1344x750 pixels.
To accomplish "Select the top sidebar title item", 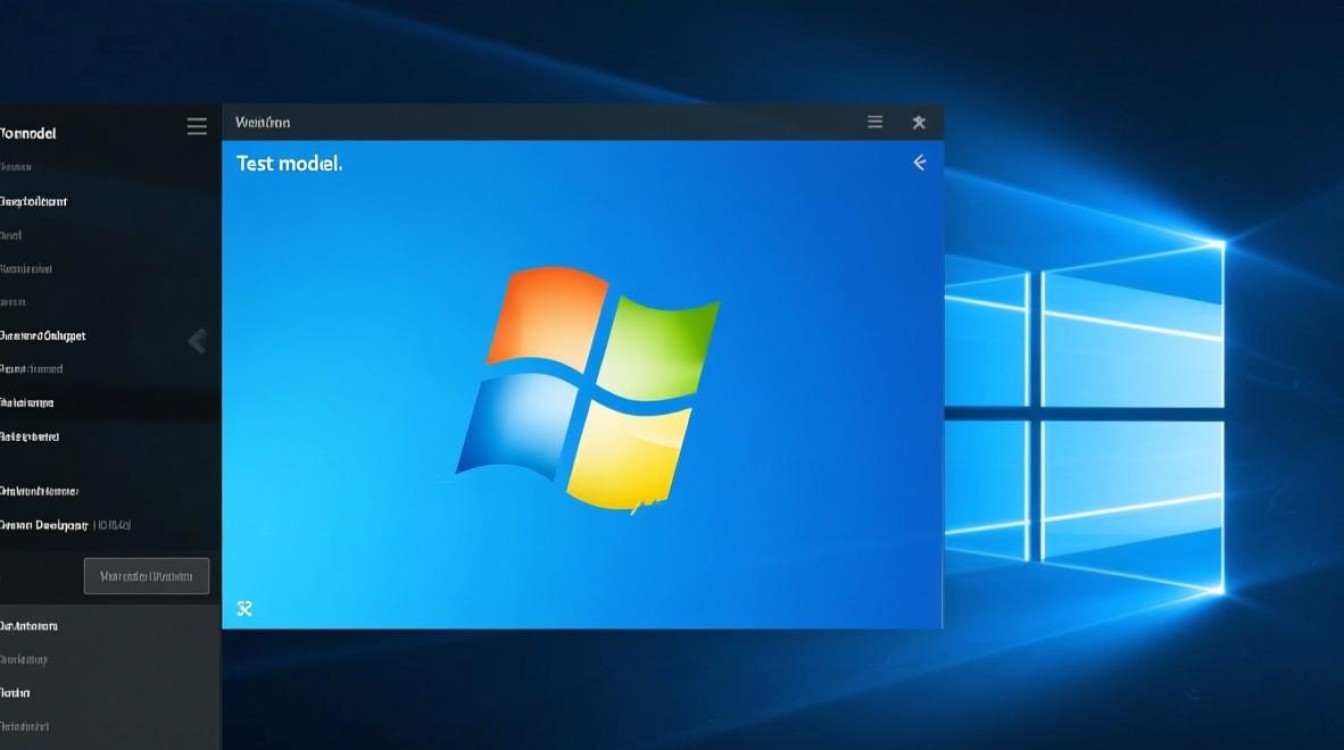I will tap(28, 132).
